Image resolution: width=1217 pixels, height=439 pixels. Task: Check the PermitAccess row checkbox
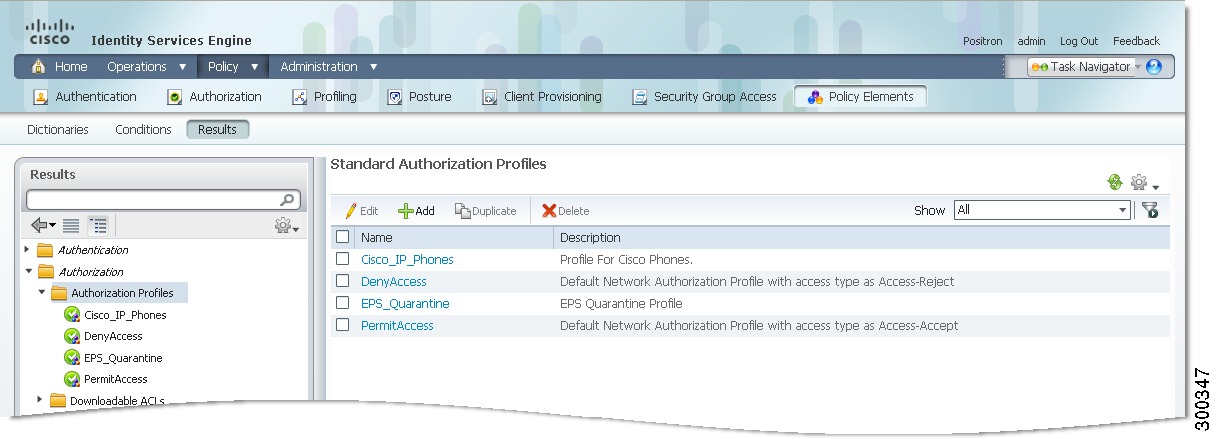[x=343, y=325]
